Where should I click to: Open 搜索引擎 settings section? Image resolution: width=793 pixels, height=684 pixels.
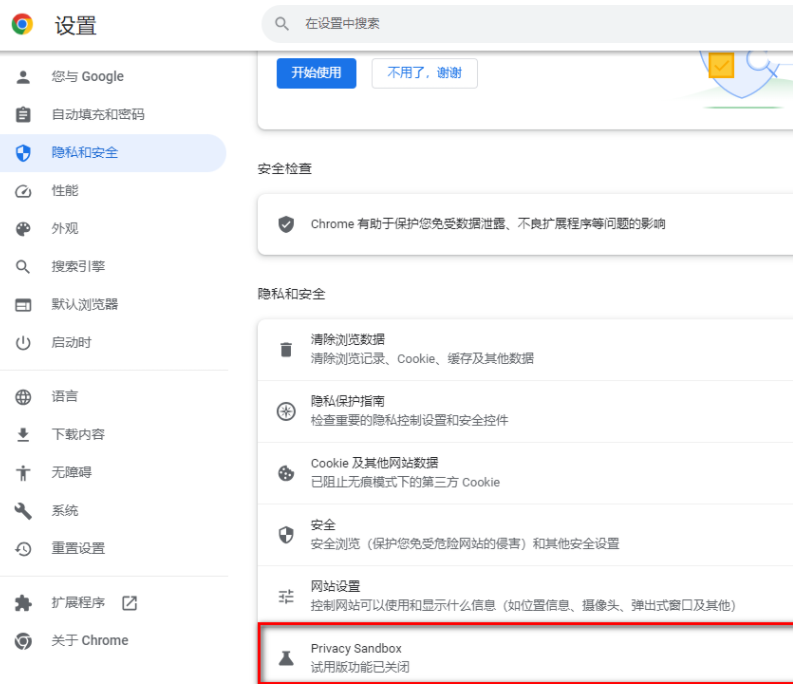(x=113, y=267)
